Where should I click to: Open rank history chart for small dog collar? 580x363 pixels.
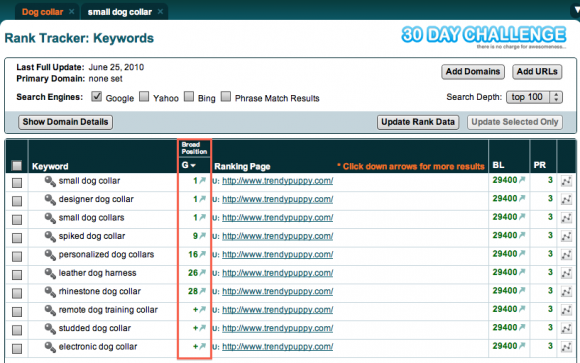[x=566, y=181]
